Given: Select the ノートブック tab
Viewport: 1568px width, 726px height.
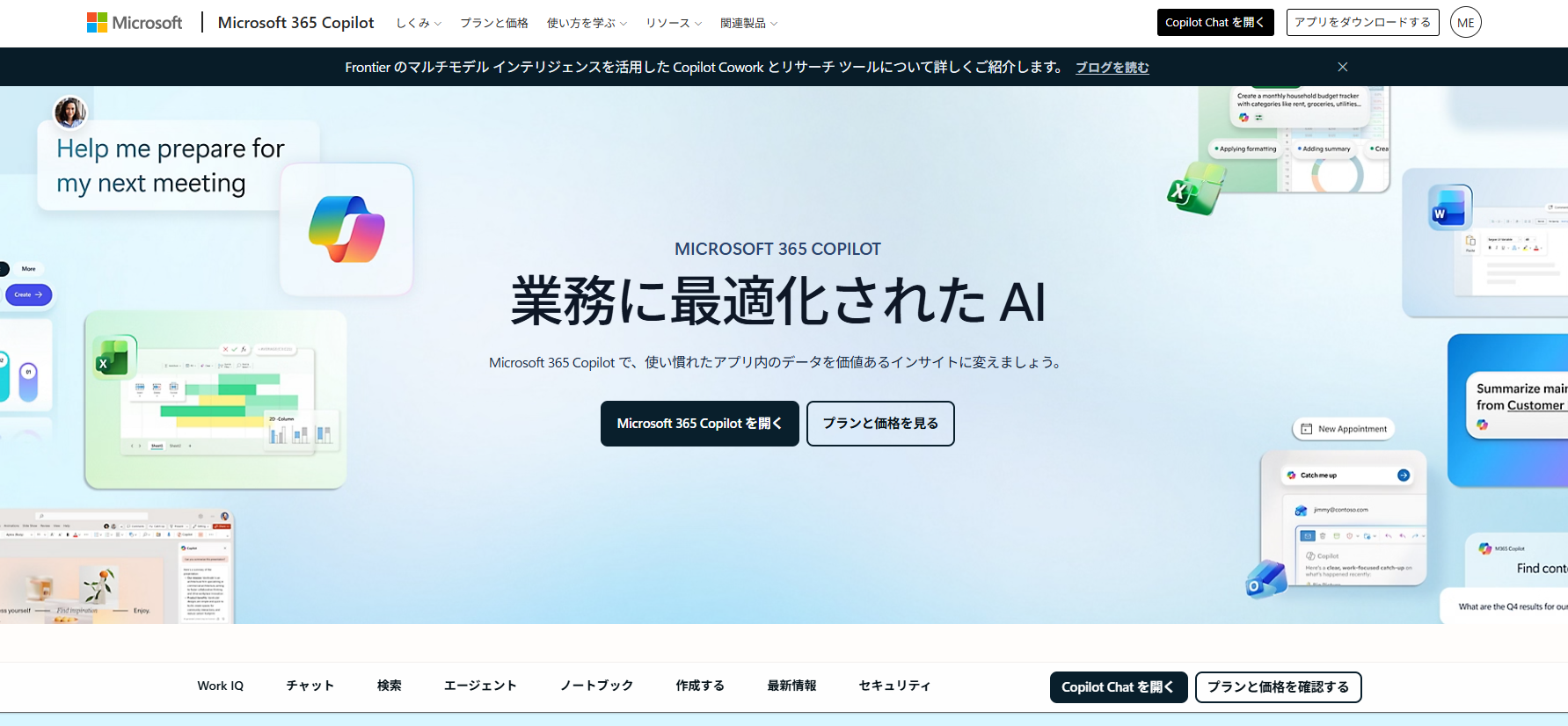Looking at the screenshot, I should click(597, 686).
